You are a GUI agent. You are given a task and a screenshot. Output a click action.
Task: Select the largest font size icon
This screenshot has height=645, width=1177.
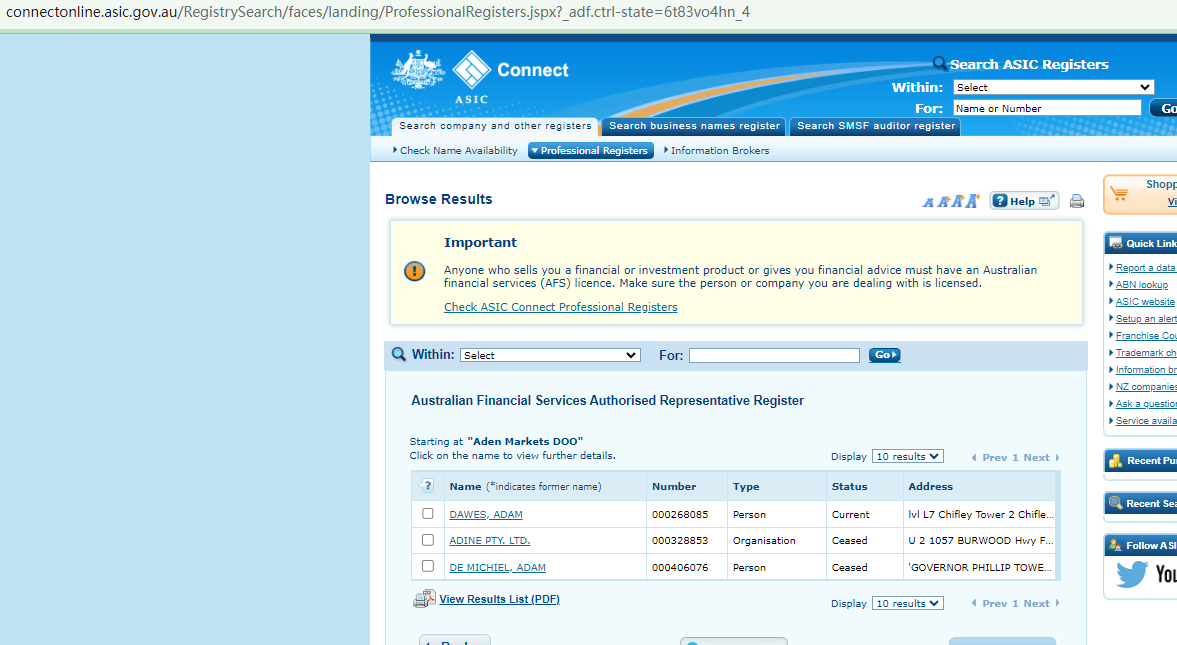tap(973, 200)
